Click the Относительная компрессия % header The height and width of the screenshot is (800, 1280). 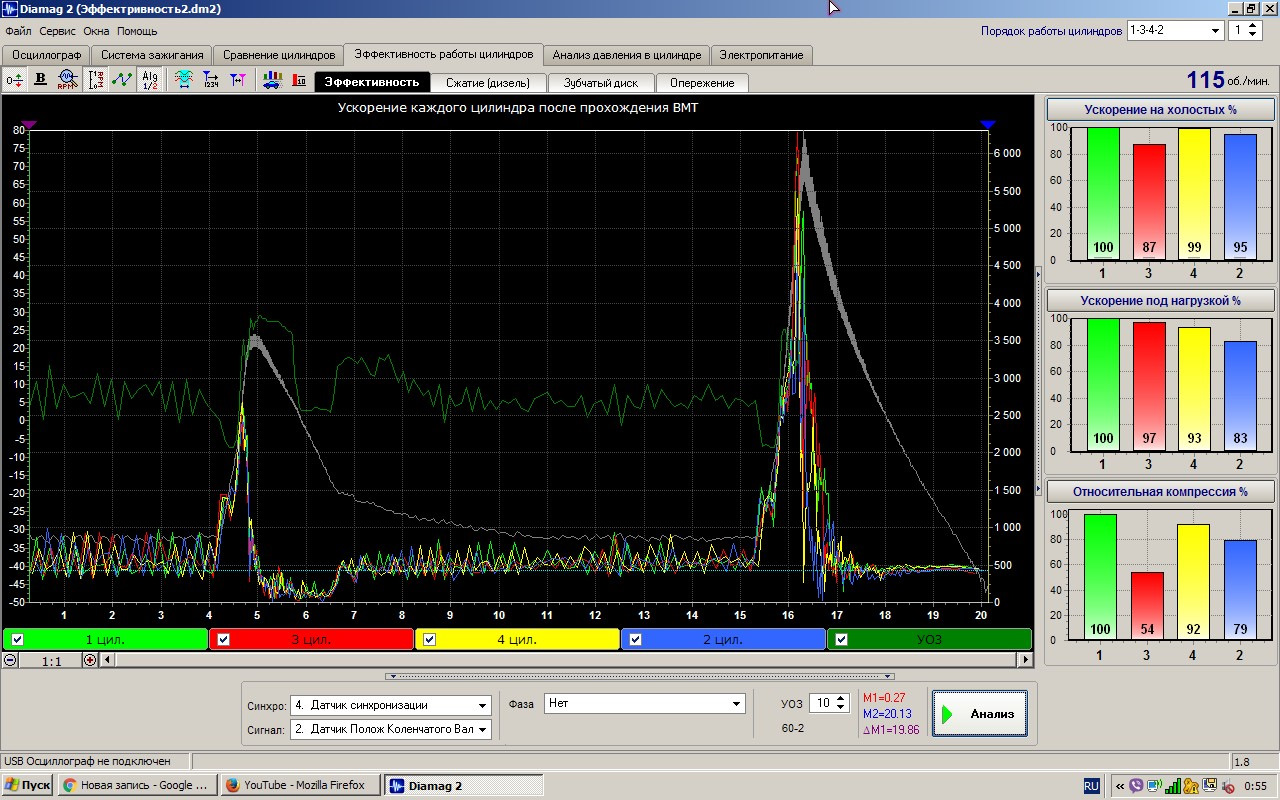coord(1161,492)
